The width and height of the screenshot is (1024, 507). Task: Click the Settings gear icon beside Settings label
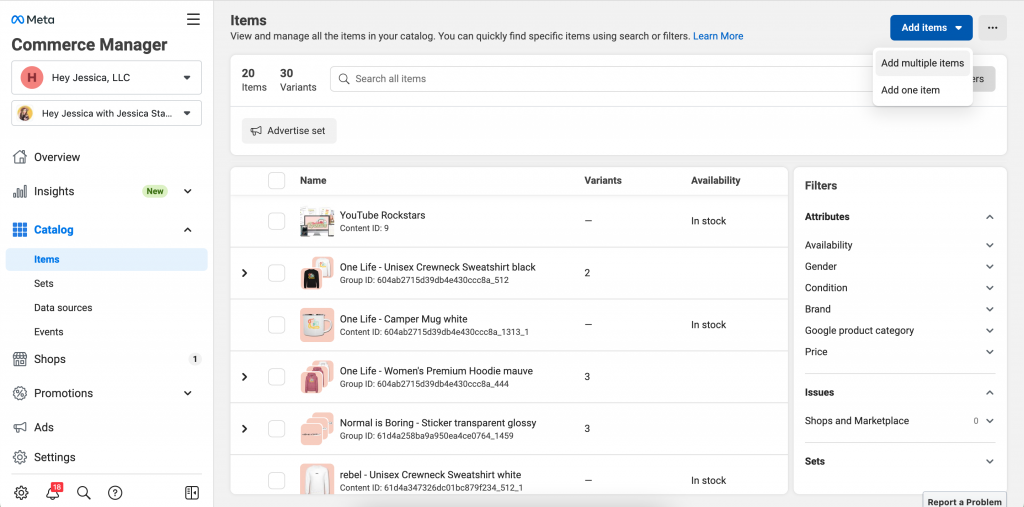pyautogui.click(x=20, y=457)
